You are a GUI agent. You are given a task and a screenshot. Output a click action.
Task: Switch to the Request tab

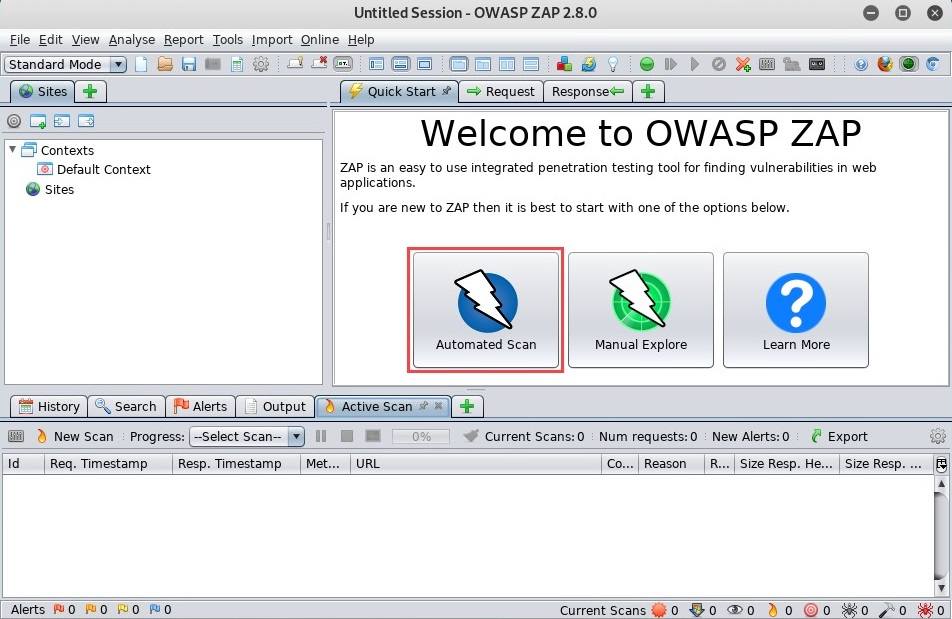point(501,92)
